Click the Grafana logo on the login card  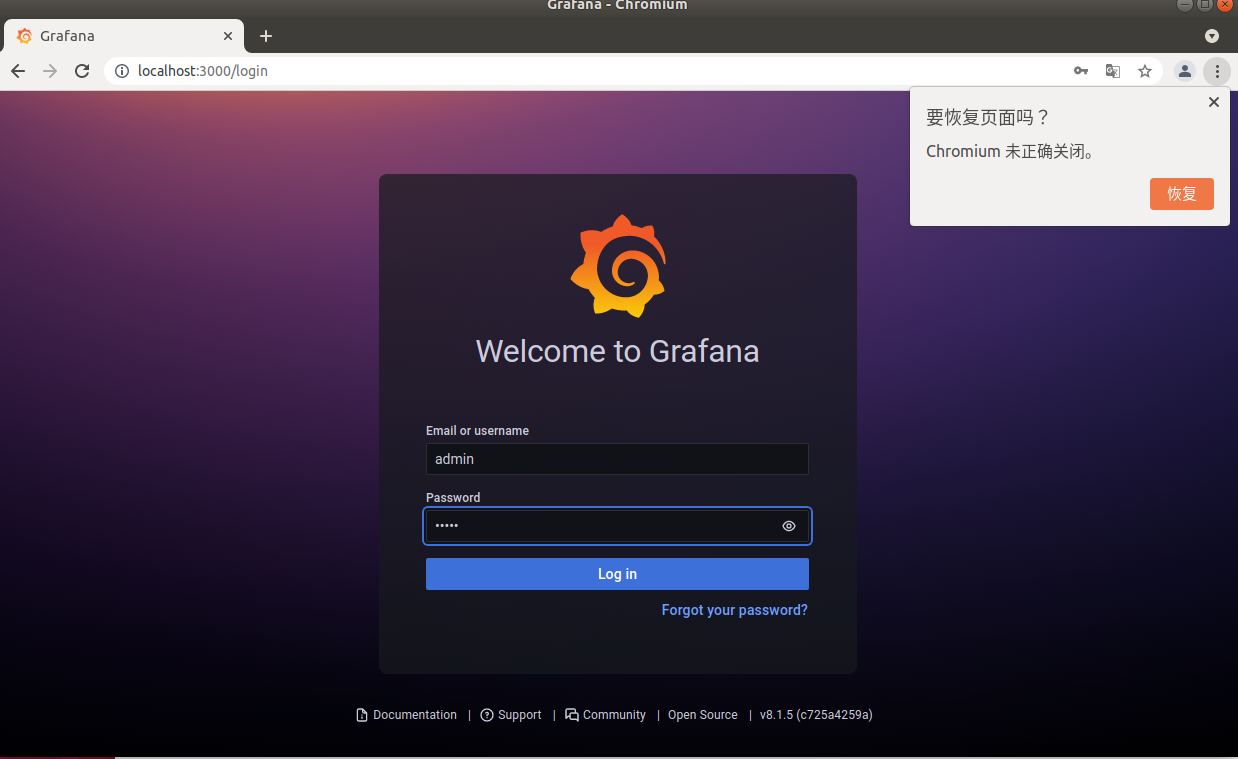point(618,265)
